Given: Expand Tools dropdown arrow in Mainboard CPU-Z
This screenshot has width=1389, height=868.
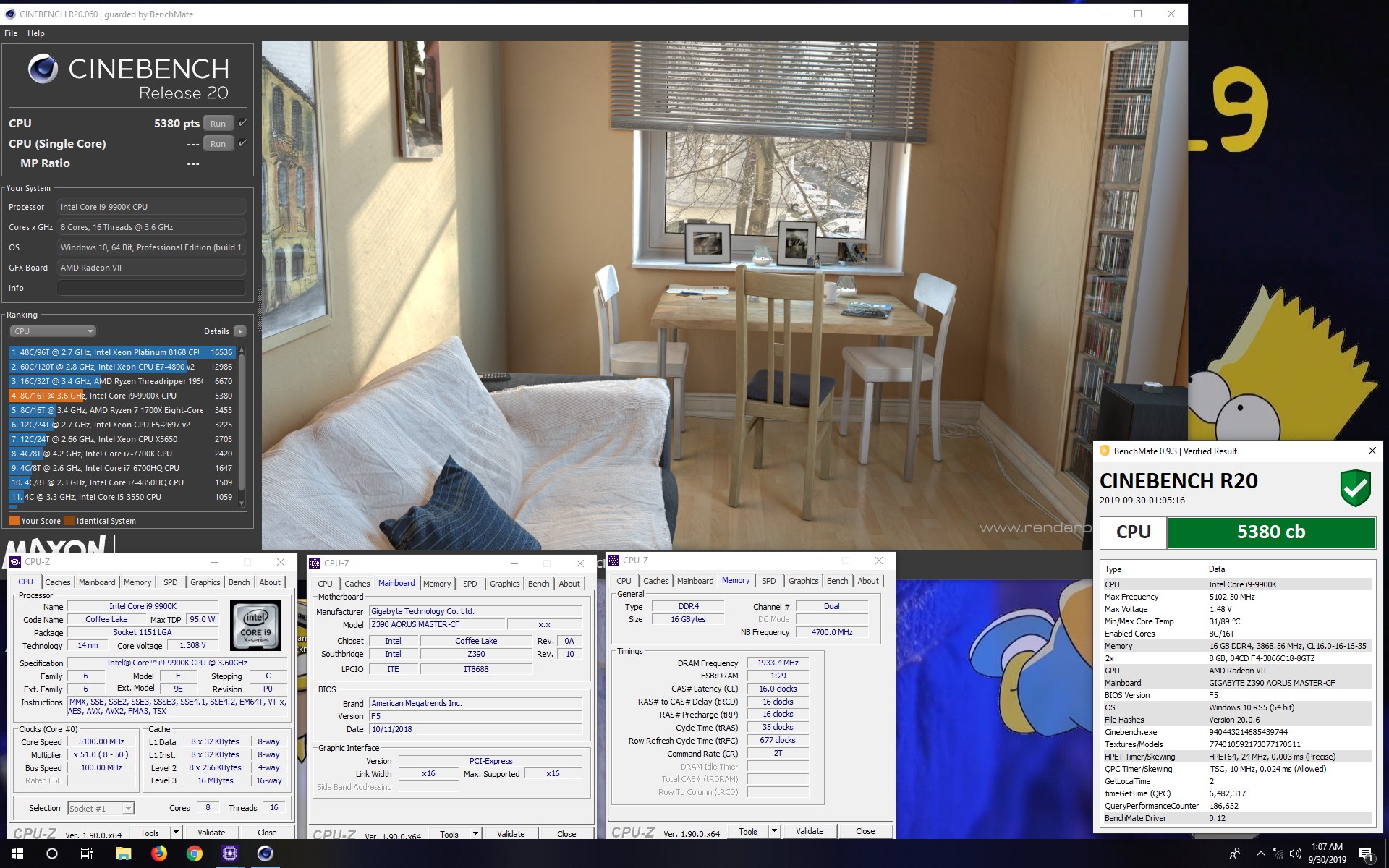Looking at the screenshot, I should click(x=475, y=834).
